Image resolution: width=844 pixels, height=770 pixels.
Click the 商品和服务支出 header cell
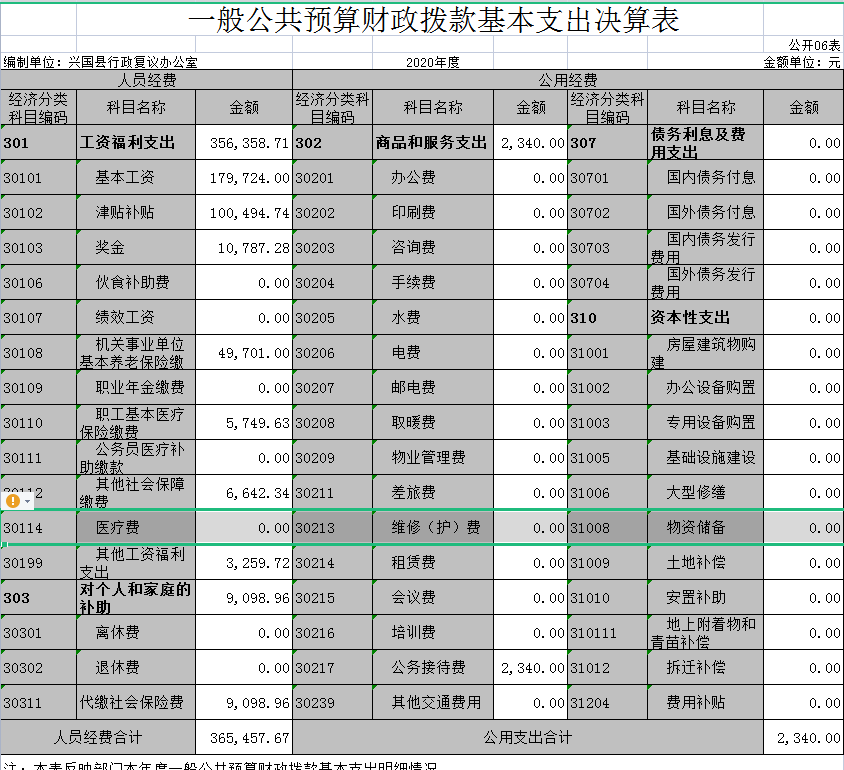(432, 143)
